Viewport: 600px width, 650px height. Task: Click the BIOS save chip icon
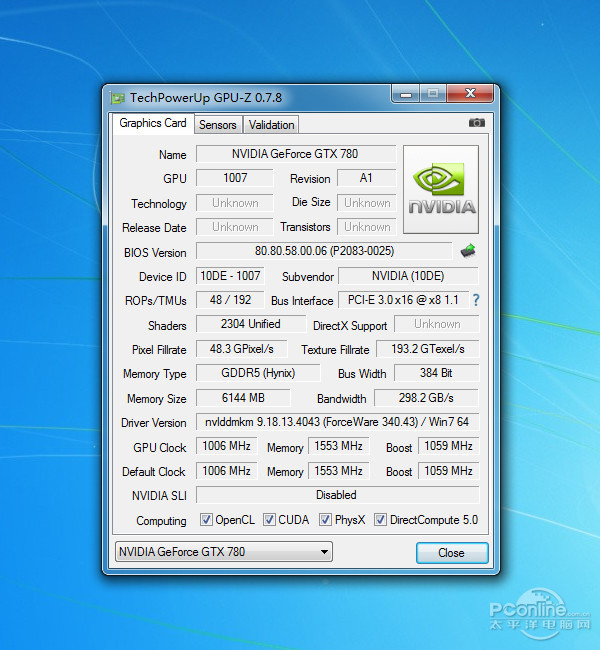[468, 251]
